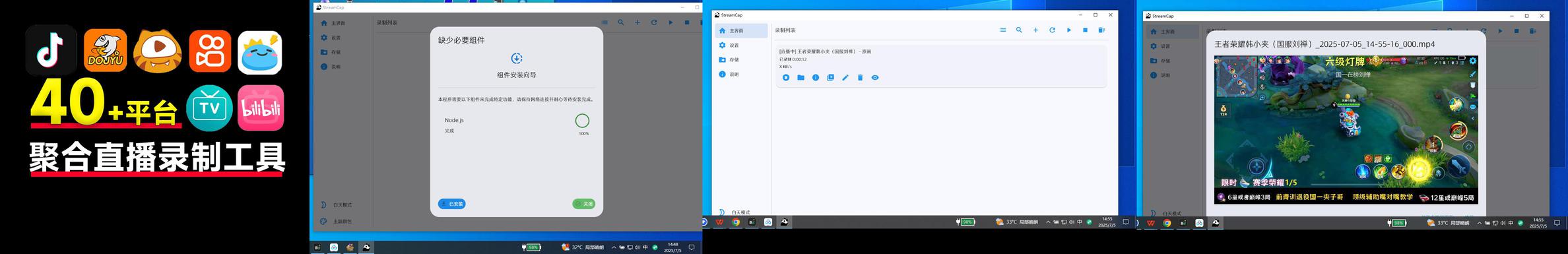Image resolution: width=1568 pixels, height=254 pixels.
Task: Click plus add-recording icon in middle window toolbar
Action: tap(1036, 30)
